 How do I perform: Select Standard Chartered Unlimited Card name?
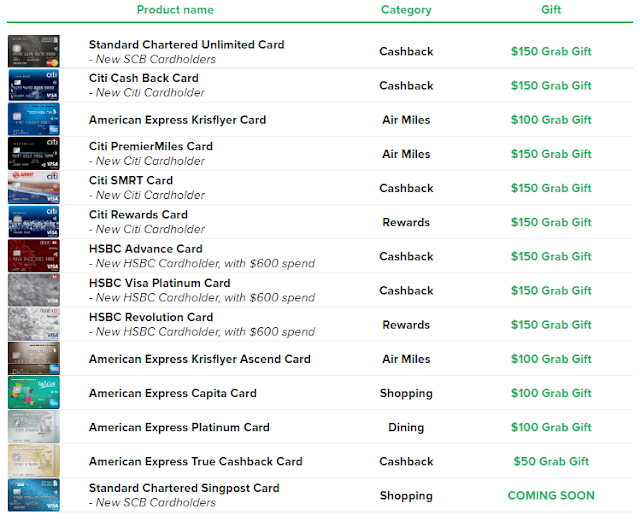[x=187, y=45]
